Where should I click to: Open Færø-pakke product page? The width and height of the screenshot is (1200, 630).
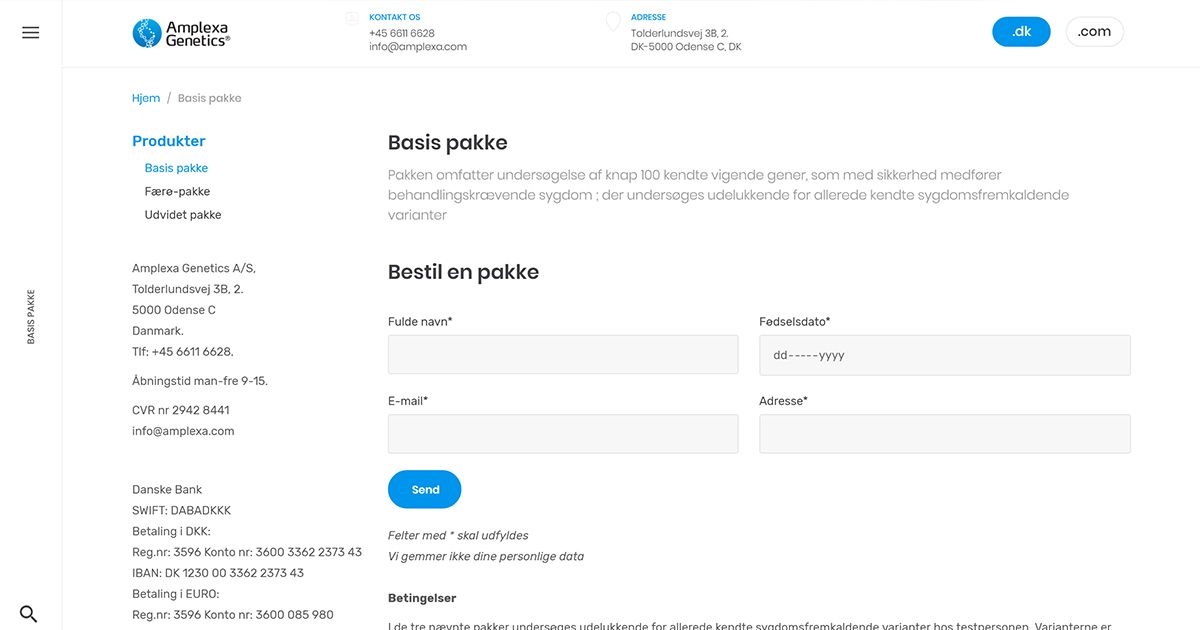pyautogui.click(x=177, y=191)
